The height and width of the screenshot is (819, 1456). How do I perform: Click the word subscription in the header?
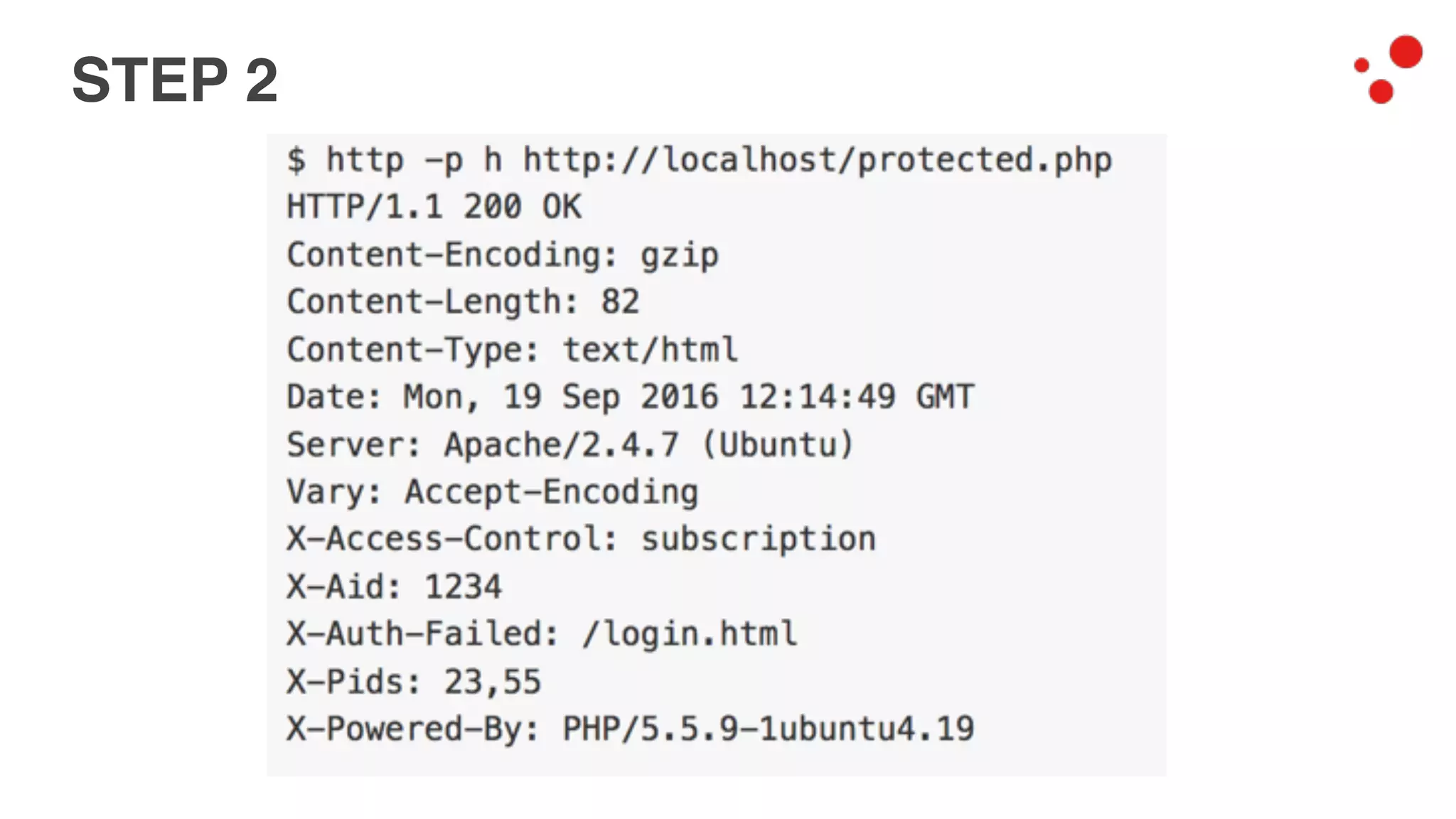click(759, 540)
